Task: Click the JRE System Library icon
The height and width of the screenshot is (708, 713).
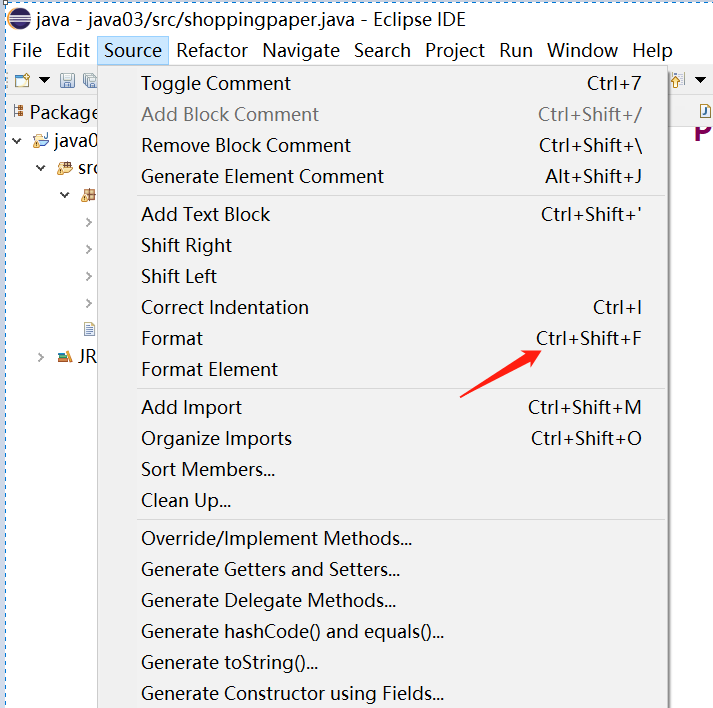Action: pos(64,357)
